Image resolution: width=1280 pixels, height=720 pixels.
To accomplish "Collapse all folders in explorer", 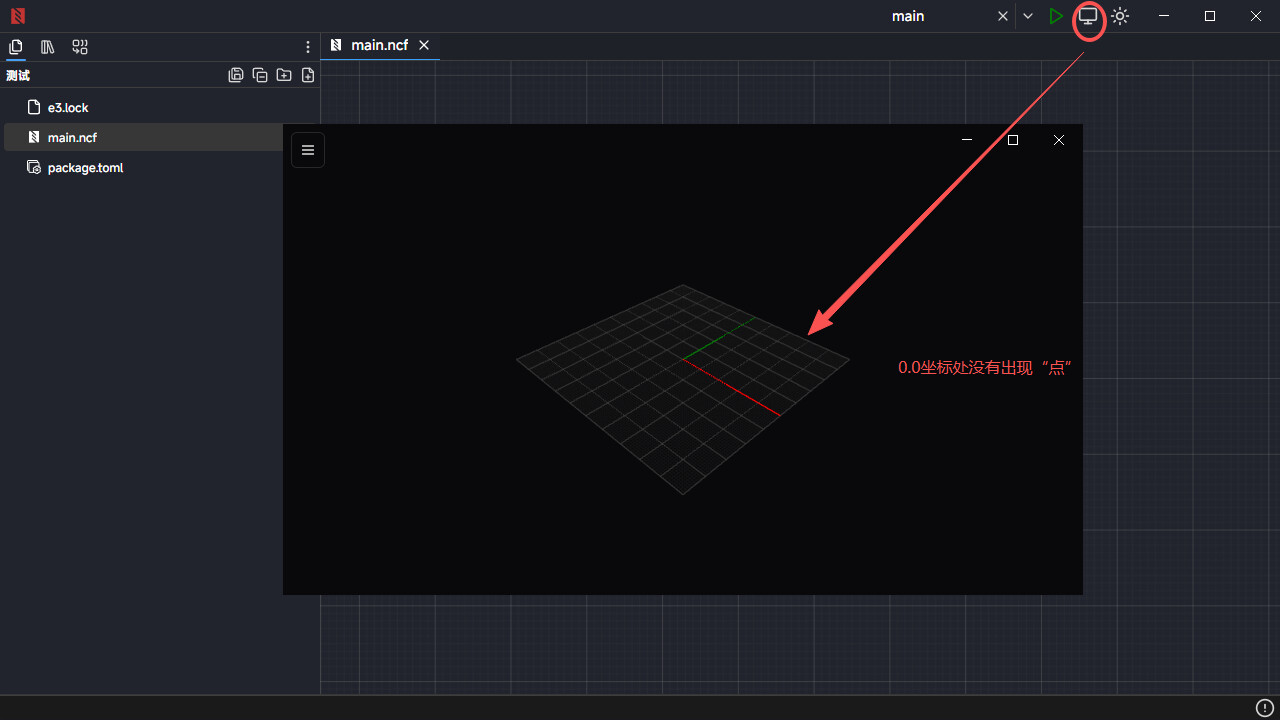I will pos(260,75).
